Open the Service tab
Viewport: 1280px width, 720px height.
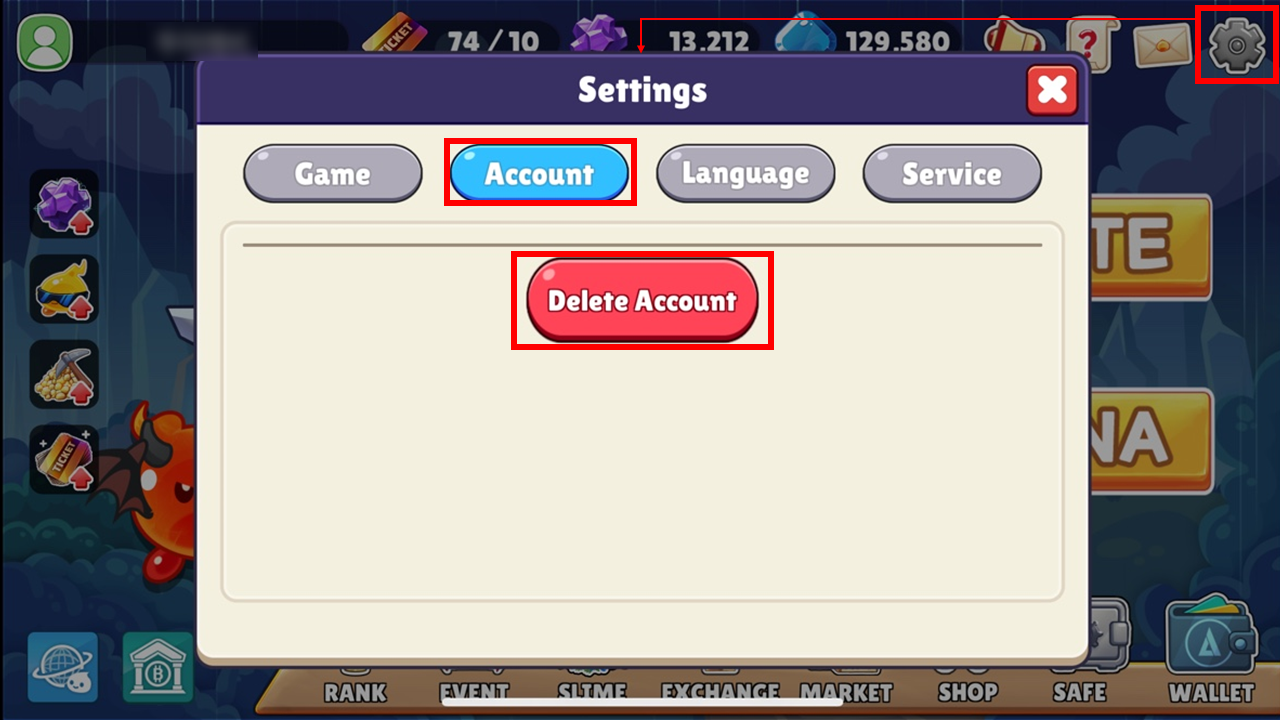coord(952,173)
